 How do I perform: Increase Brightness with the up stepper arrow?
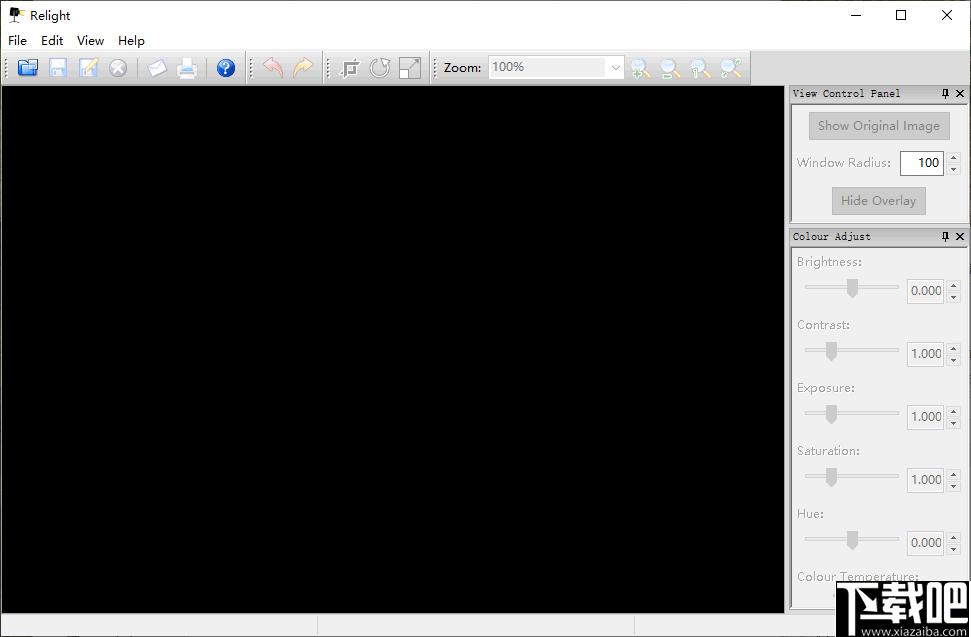pos(954,285)
